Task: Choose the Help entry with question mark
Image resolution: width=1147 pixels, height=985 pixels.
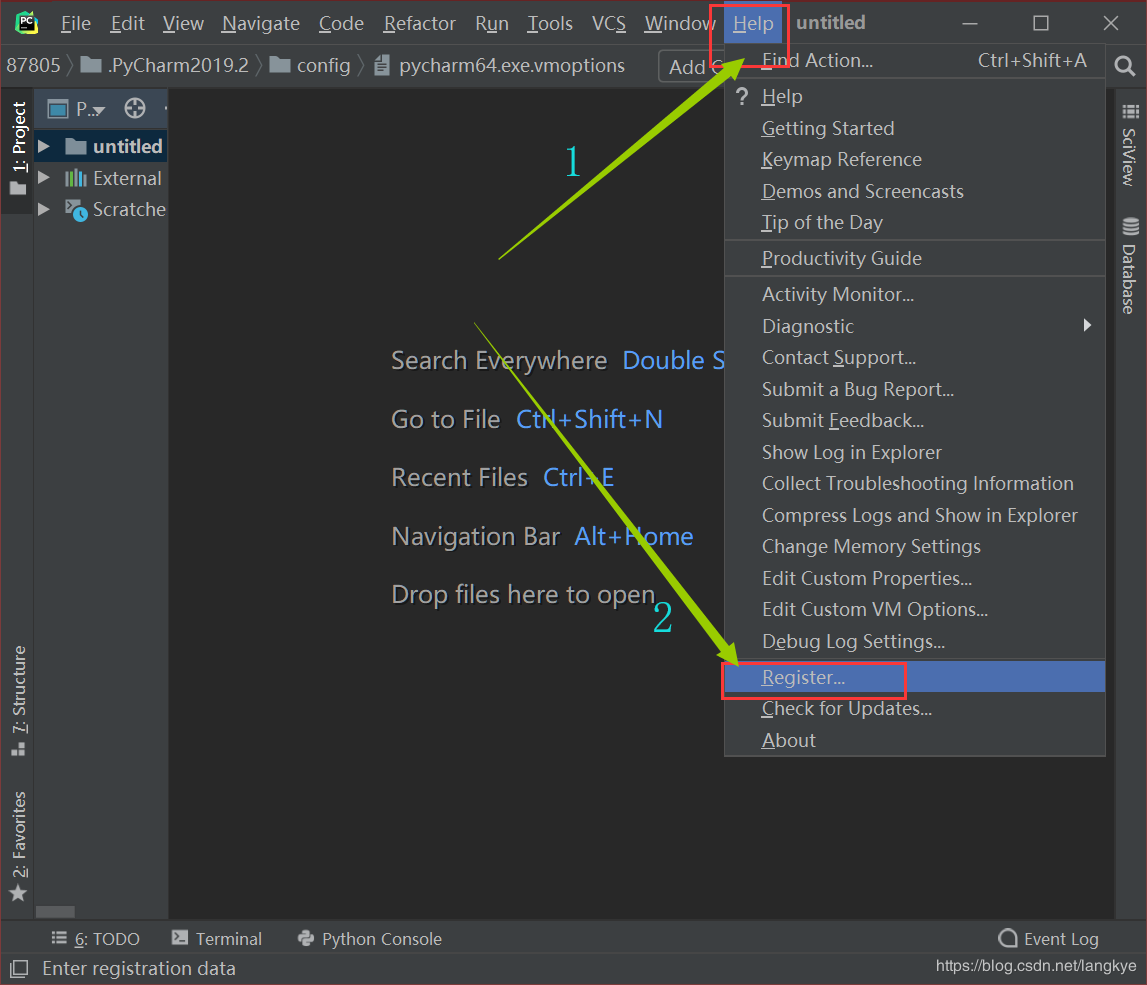Action: [x=914, y=97]
